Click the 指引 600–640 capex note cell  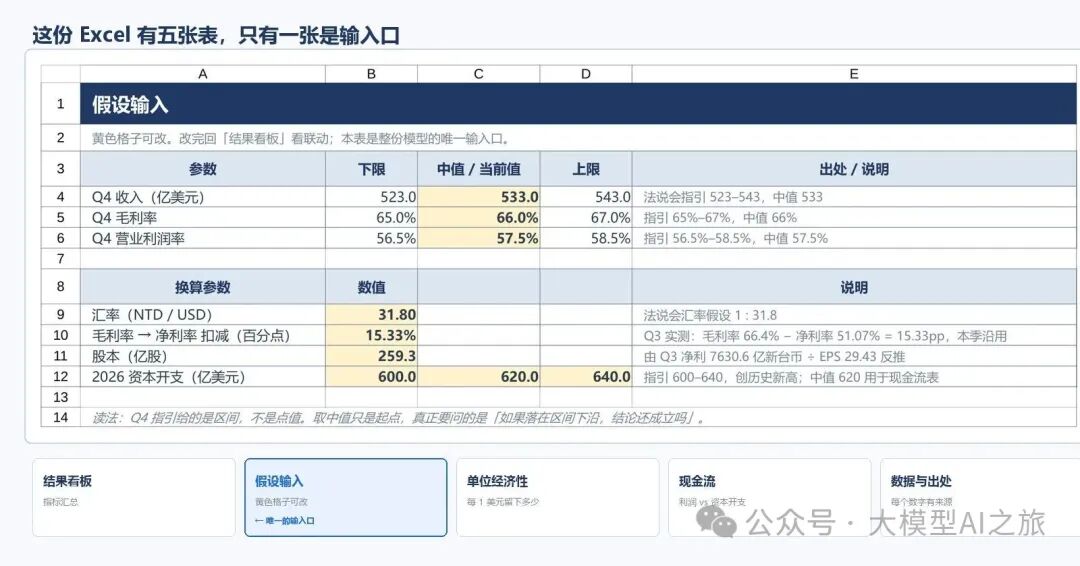tap(854, 377)
